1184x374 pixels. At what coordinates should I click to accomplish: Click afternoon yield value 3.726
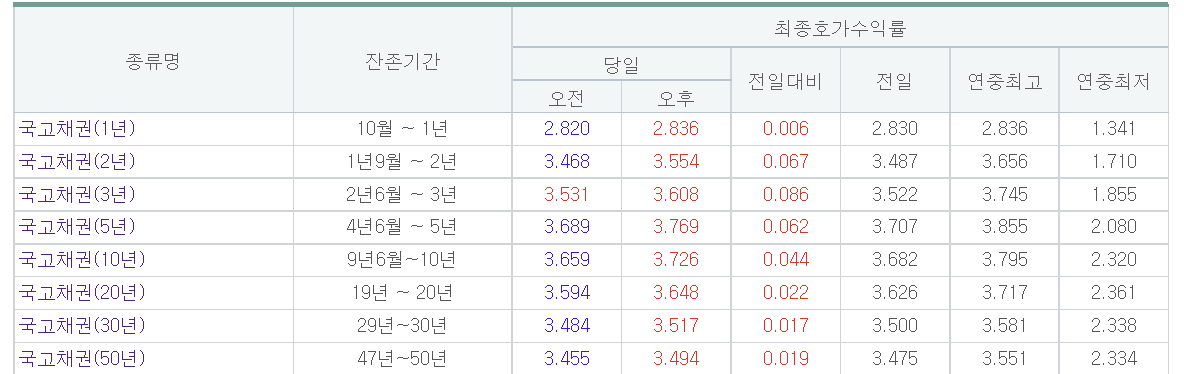pos(676,260)
